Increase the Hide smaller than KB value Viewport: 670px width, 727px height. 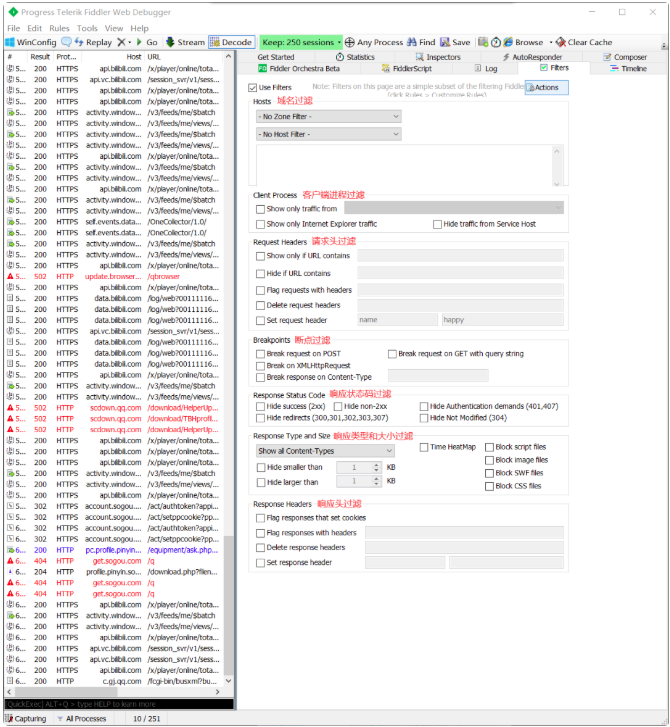[x=376, y=465]
